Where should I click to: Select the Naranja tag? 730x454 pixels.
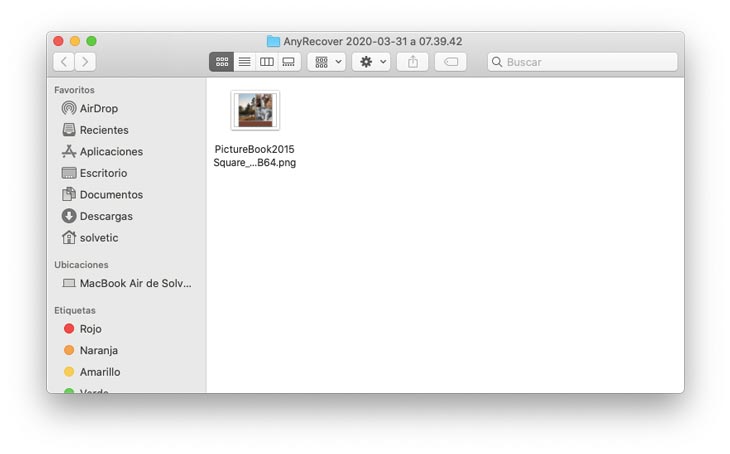point(126,350)
